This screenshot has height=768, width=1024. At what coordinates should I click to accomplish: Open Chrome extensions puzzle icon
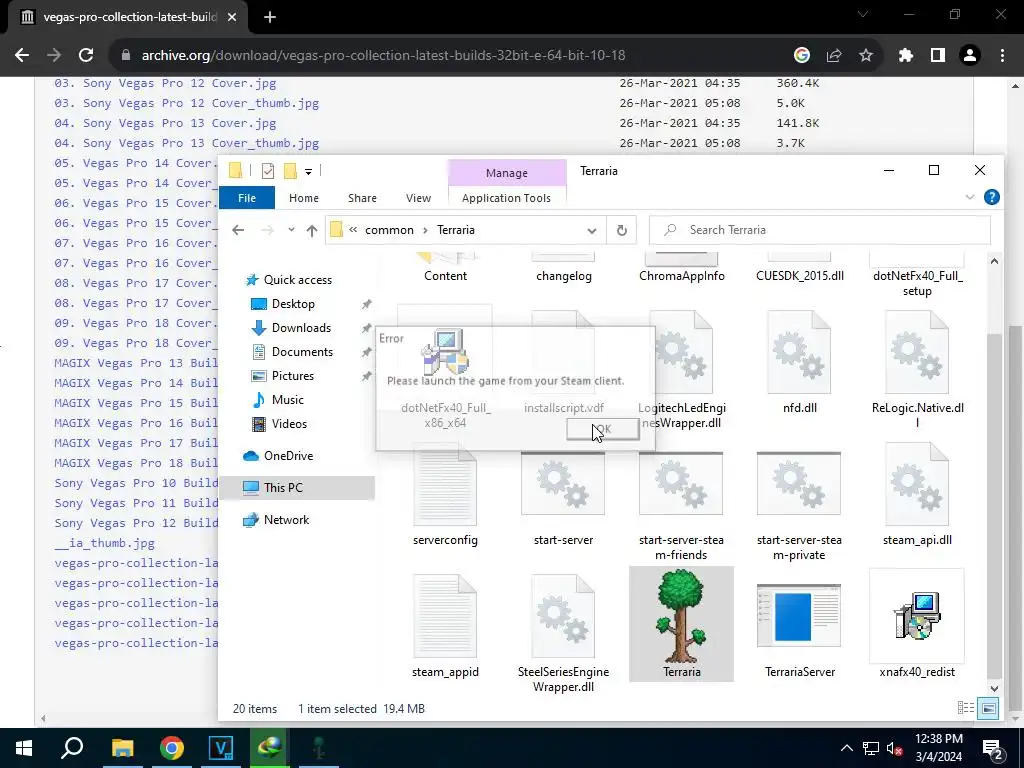(905, 56)
